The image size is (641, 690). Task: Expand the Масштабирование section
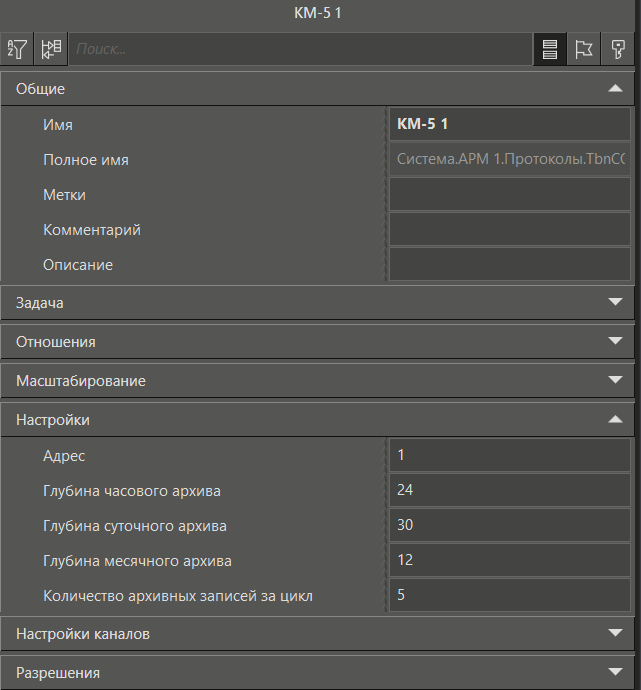pyautogui.click(x=615, y=381)
